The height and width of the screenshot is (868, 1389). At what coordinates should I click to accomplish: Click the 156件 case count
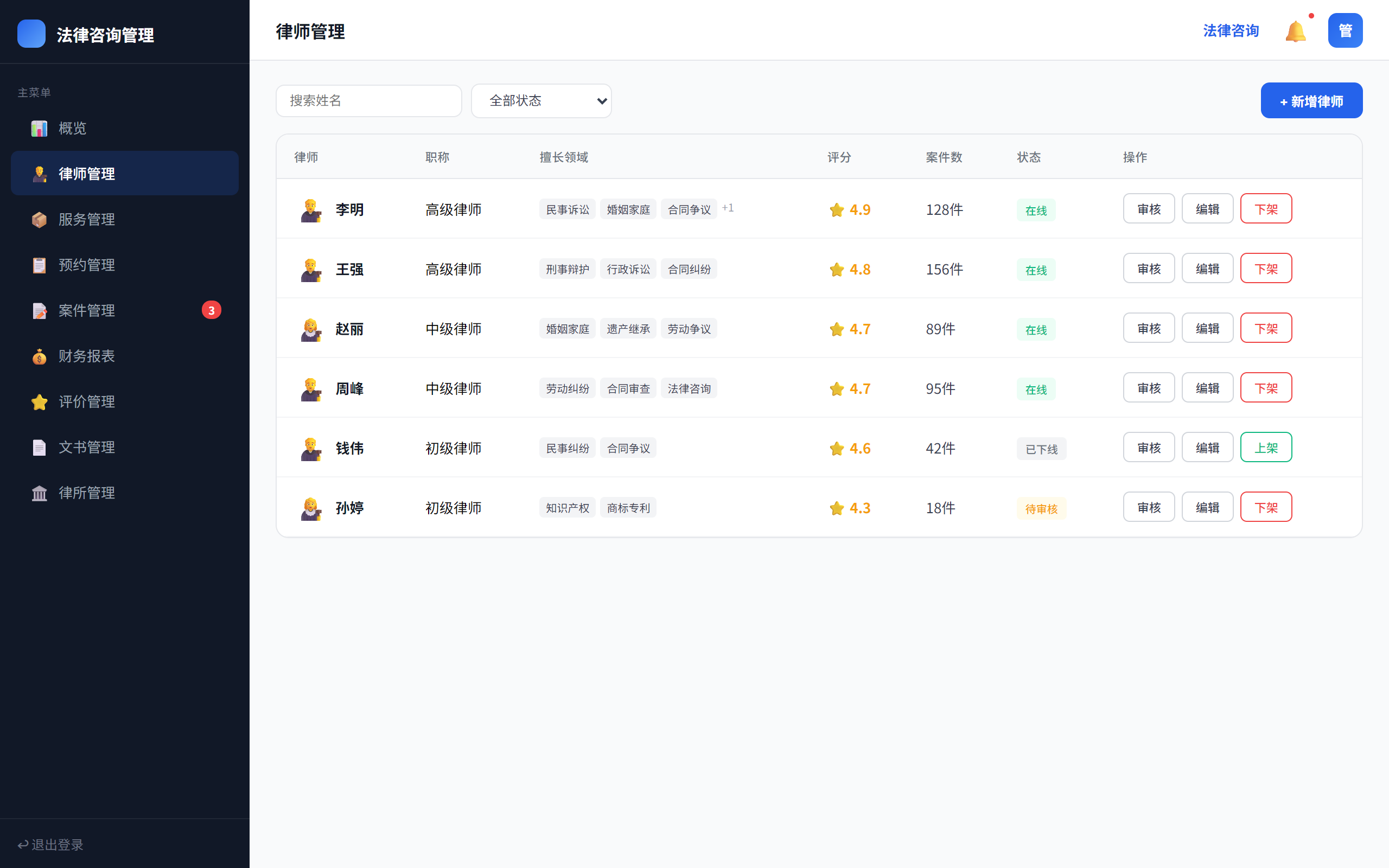tap(944, 269)
